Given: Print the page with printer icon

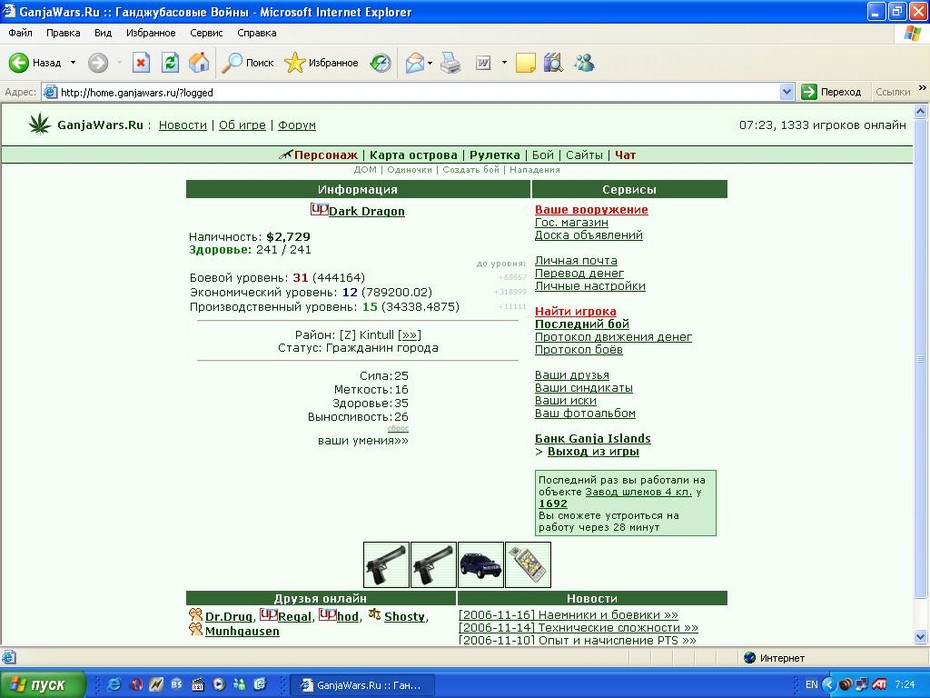Looking at the screenshot, I should click(x=451, y=62).
